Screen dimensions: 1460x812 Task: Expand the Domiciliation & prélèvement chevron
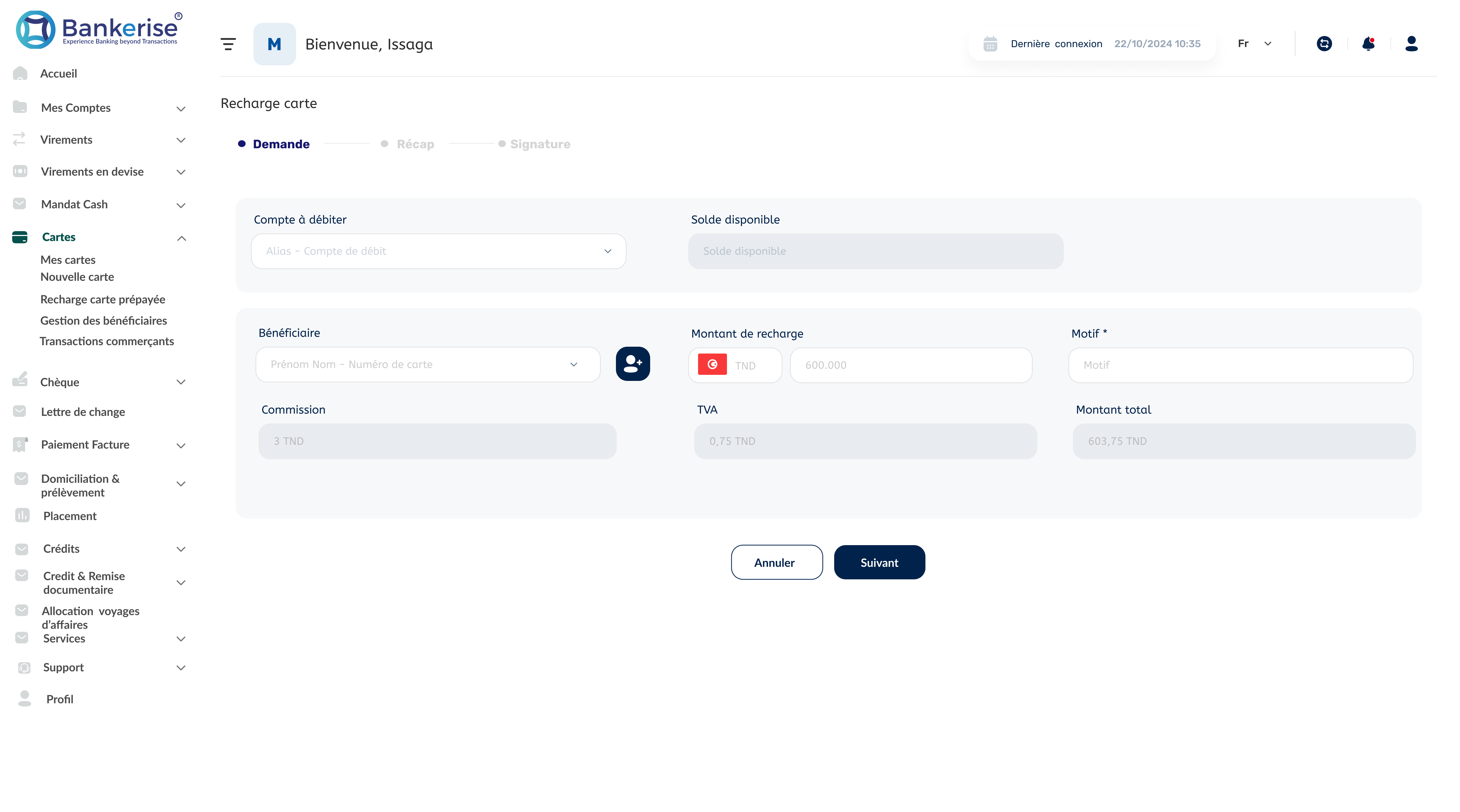pos(181,484)
